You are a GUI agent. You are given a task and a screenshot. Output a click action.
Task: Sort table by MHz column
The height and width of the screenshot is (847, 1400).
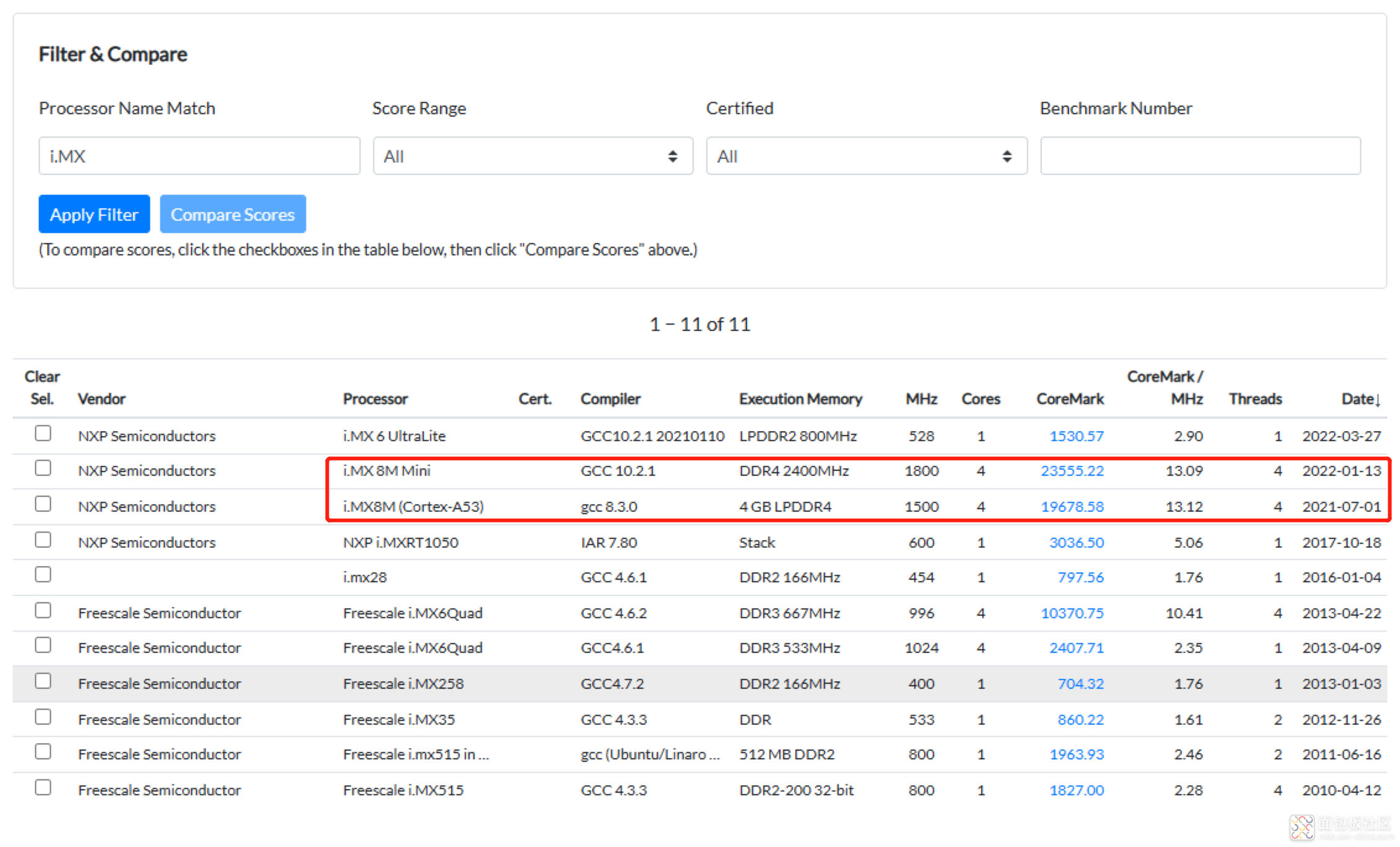pos(921,399)
